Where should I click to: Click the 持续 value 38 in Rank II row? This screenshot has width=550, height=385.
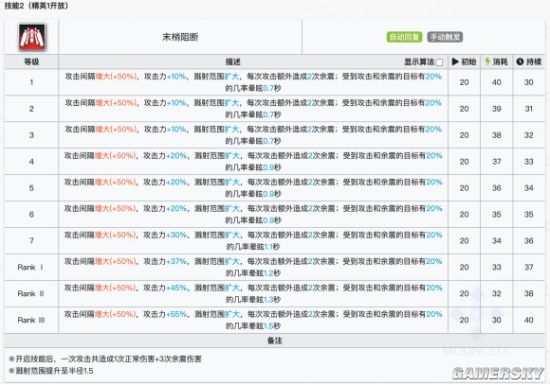[x=529, y=293]
